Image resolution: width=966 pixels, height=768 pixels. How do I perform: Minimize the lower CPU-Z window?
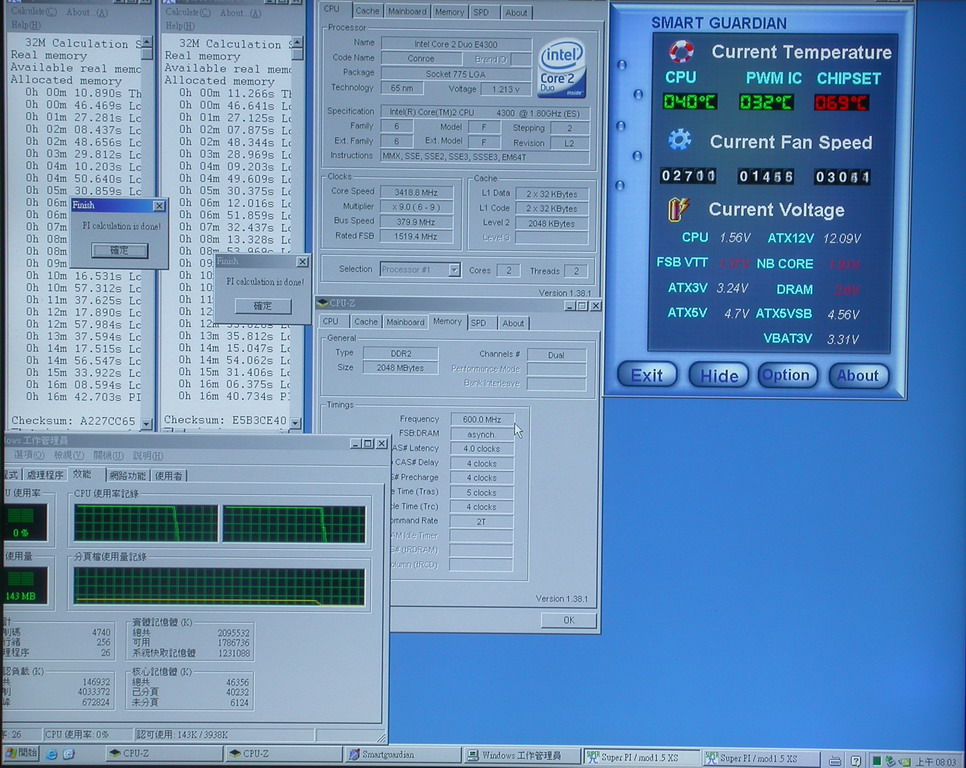(x=570, y=305)
